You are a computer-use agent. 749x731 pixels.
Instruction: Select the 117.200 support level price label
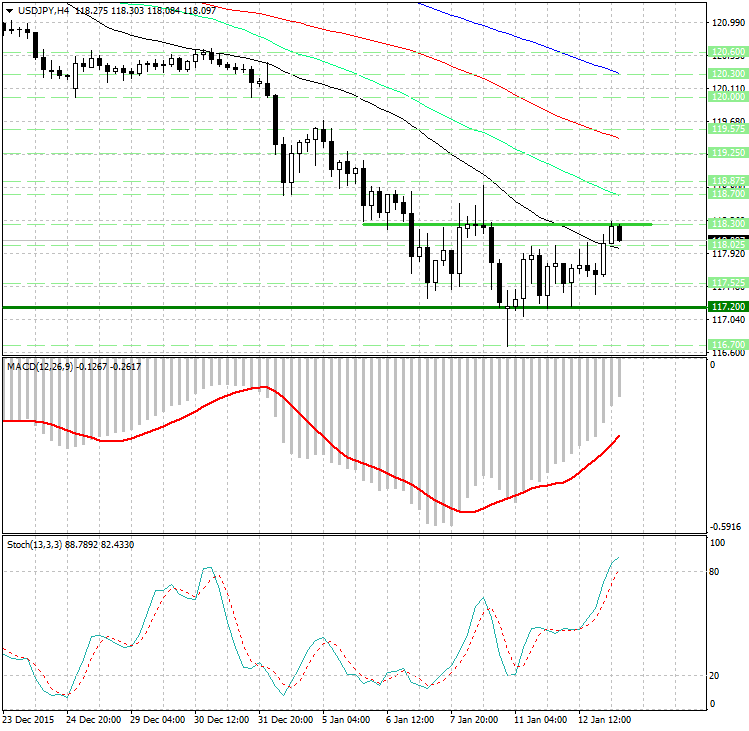[728, 307]
